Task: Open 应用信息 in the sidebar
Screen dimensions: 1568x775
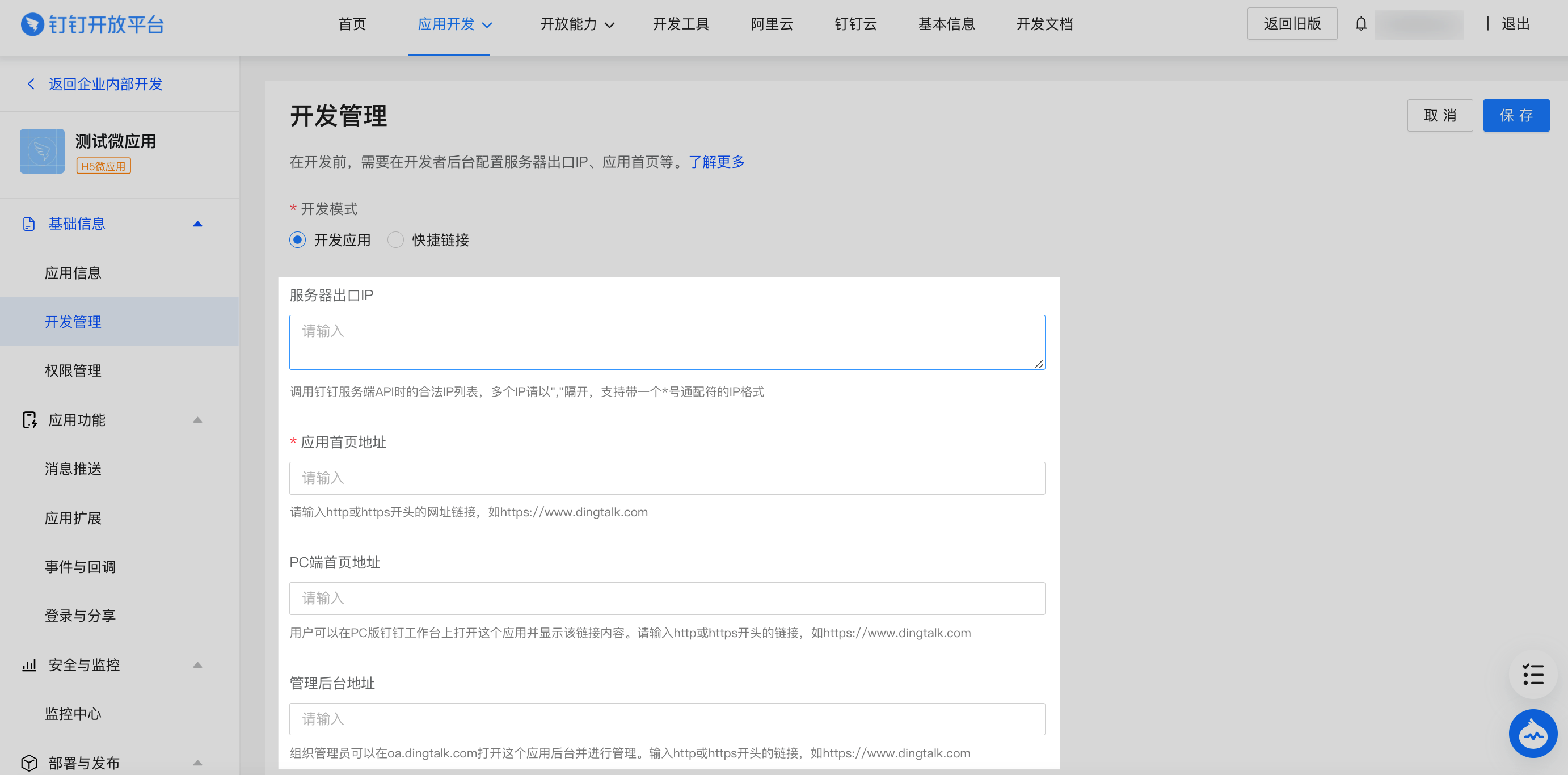Action: tap(73, 273)
